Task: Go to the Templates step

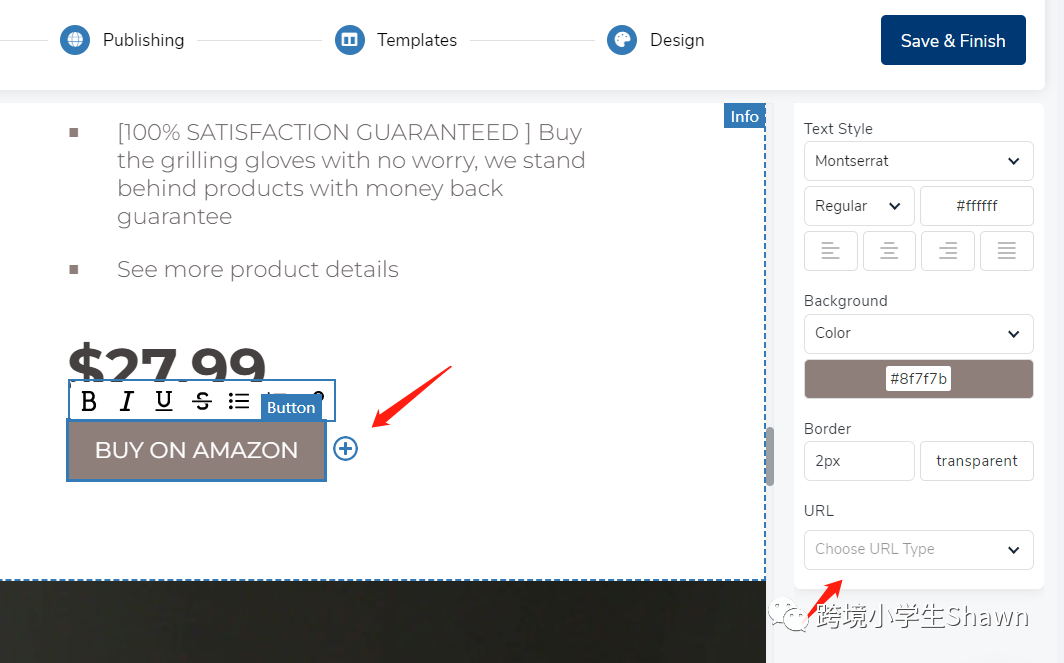Action: 417,40
